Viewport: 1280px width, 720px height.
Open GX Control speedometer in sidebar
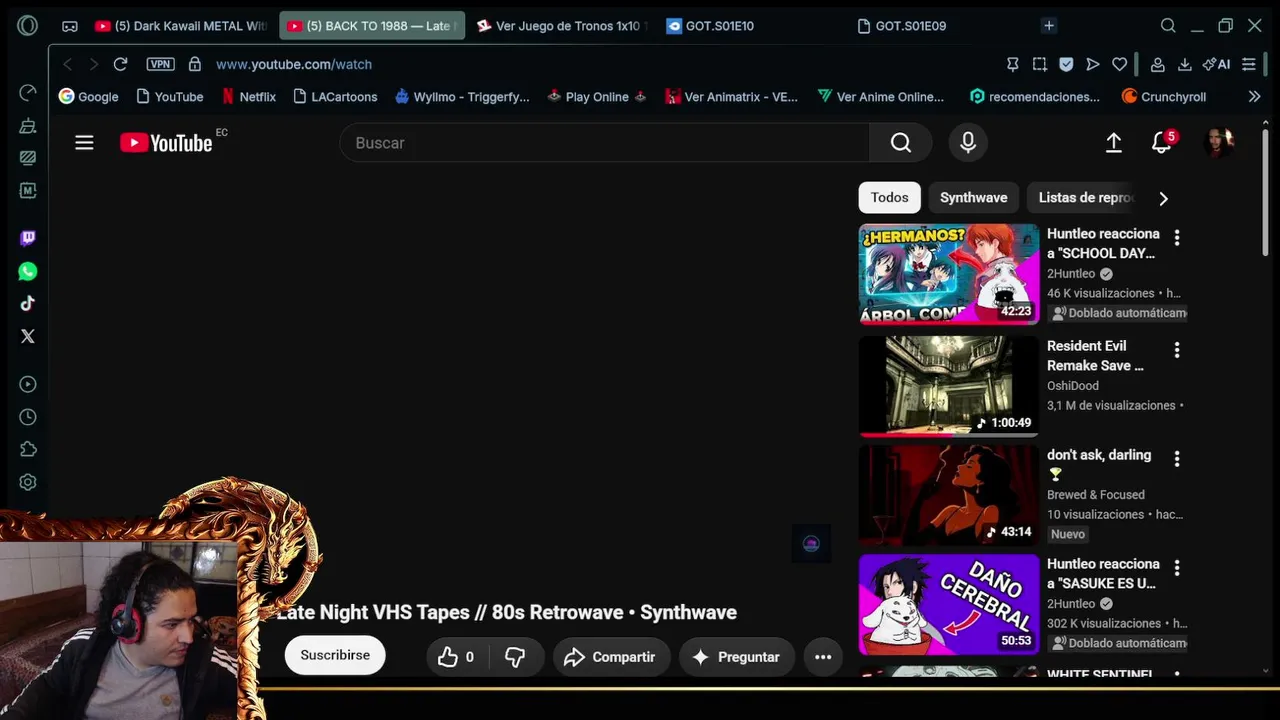tap(28, 93)
